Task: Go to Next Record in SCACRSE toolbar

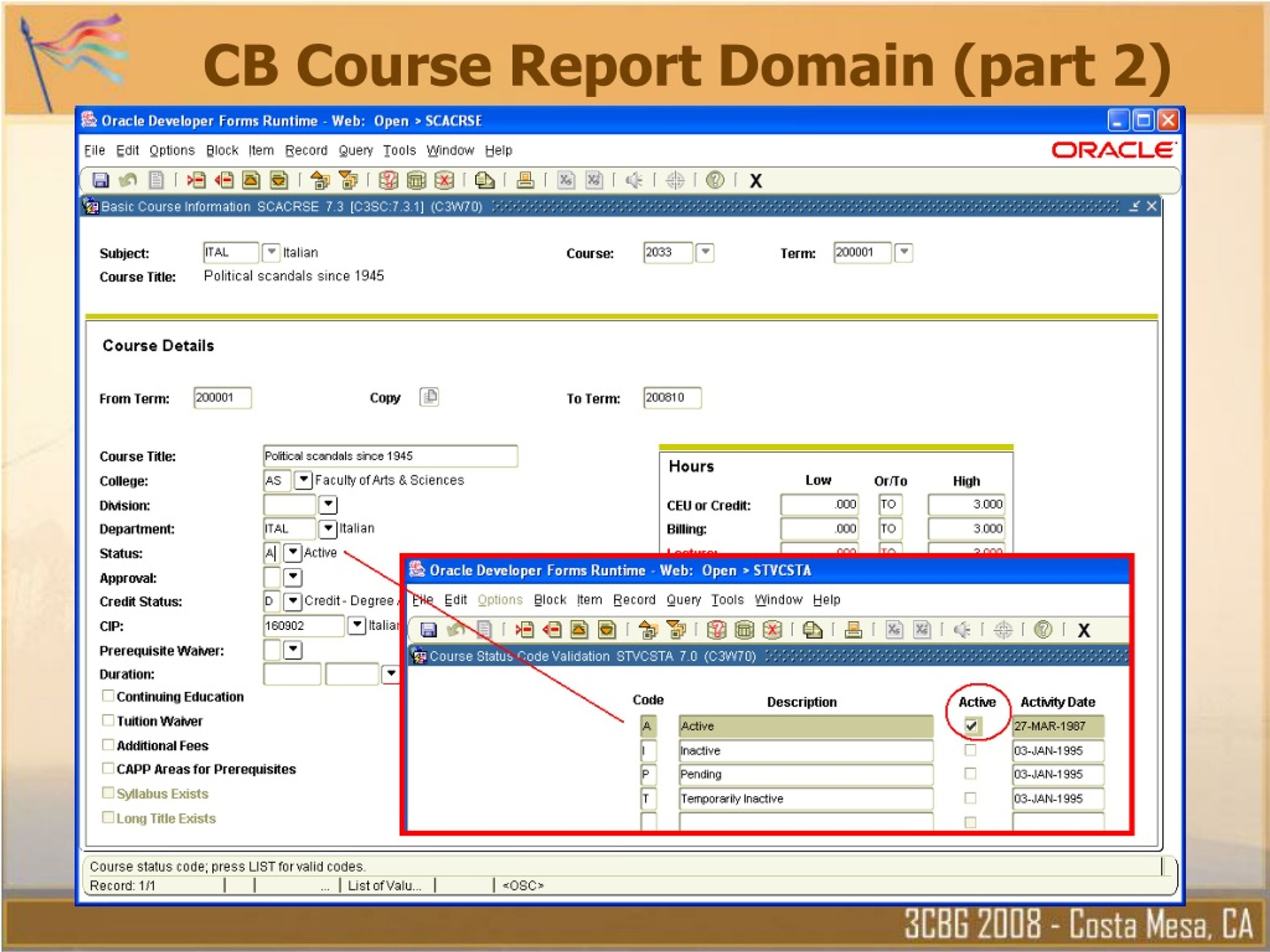Action: pos(279,180)
